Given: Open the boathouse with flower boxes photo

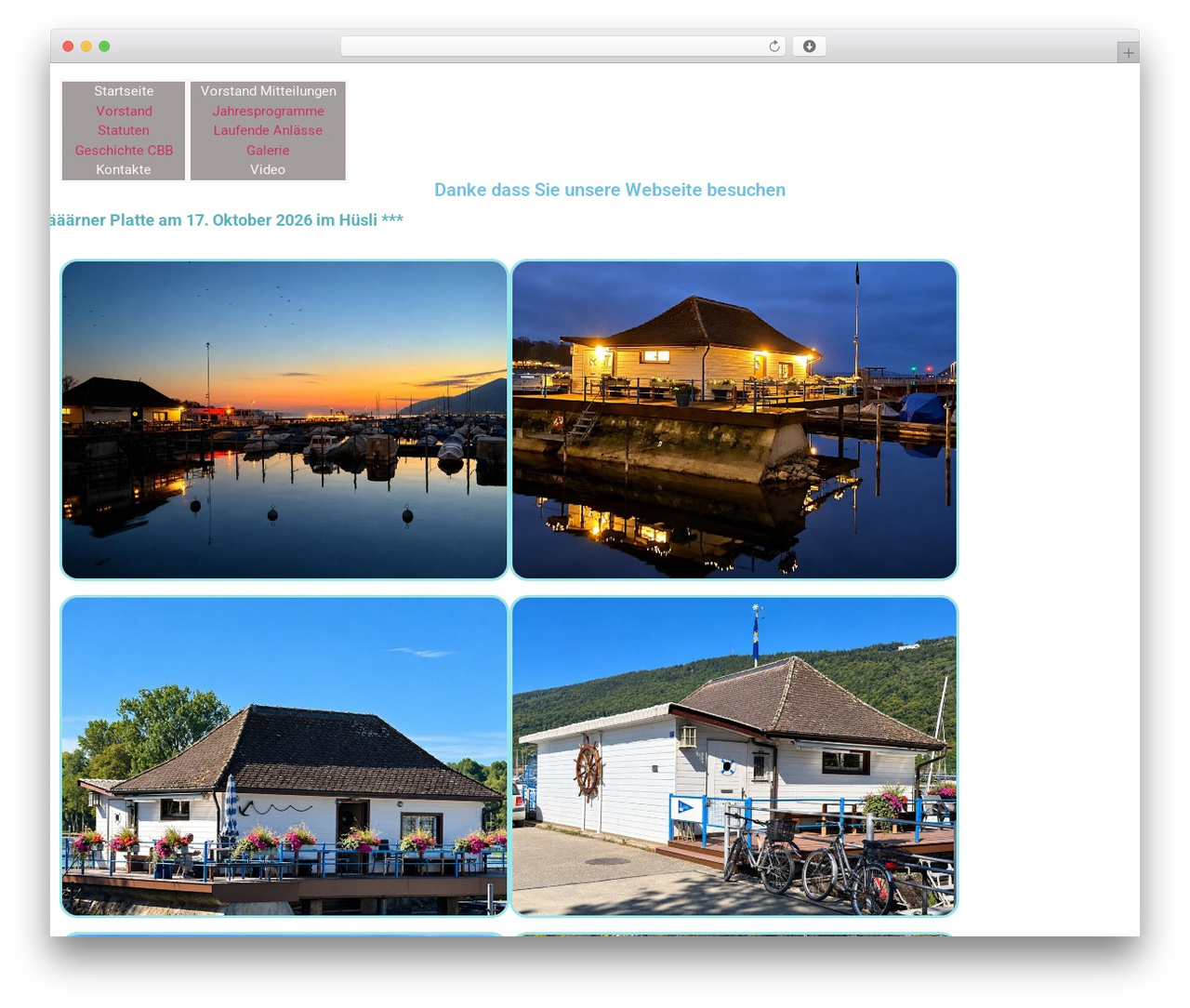Looking at the screenshot, I should click(x=284, y=756).
